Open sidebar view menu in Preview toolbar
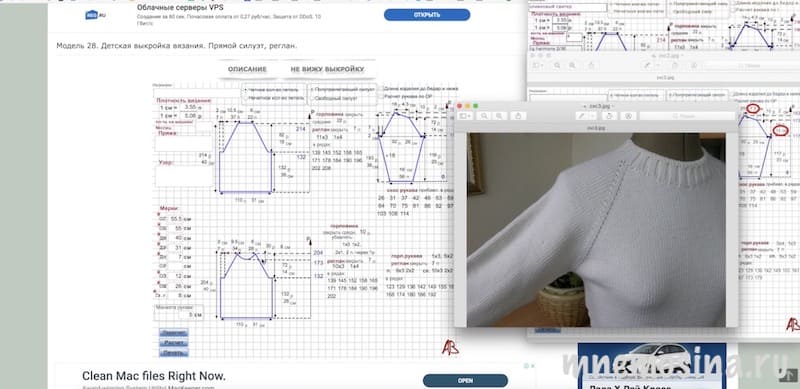Screen dimensions: 800x389 (465, 116)
